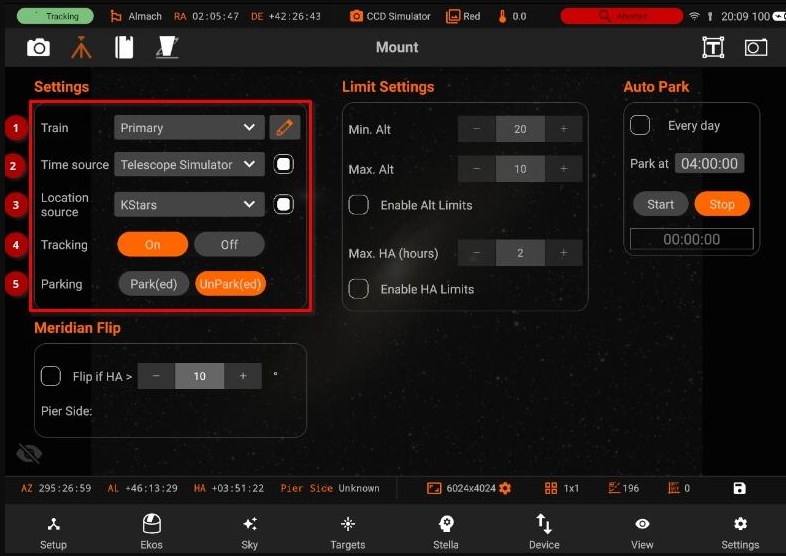The width and height of the screenshot is (786, 556).
Task: Open the camera module icon
Action: click(38, 48)
